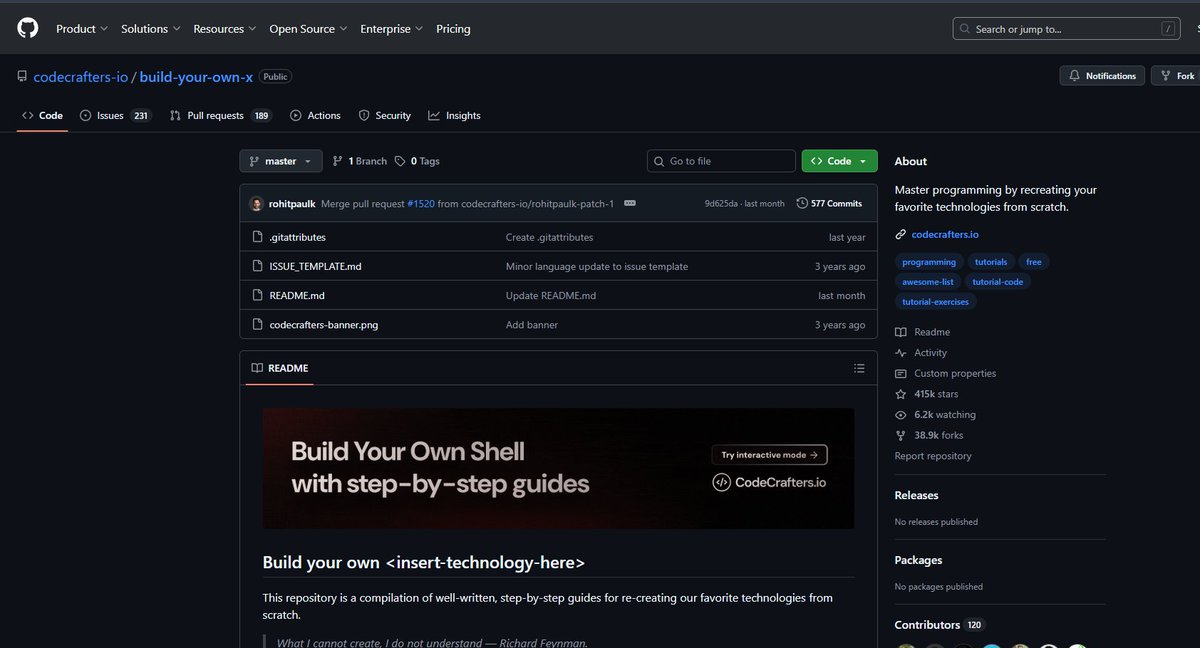Open the Contributors 120 link

[x=940, y=625]
